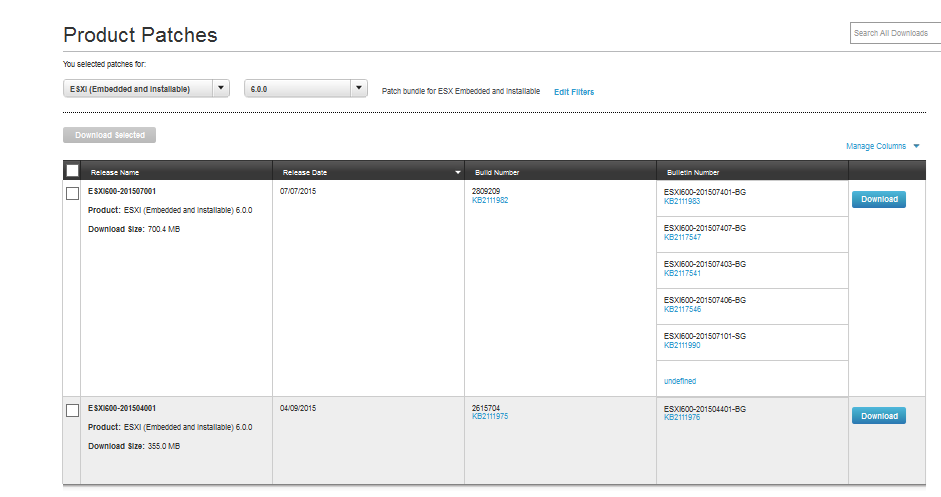Tick the checkbox for ESXi600-201507001
Viewport: 941px width, 497px height.
click(x=72, y=193)
